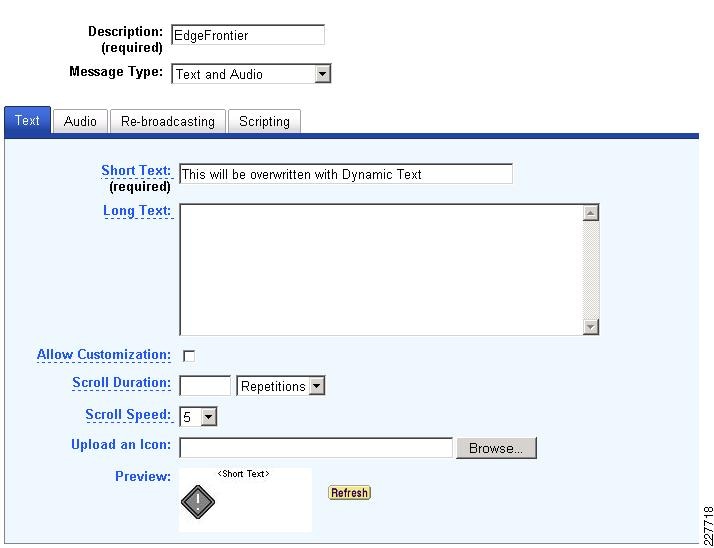Open the Message Type dropdown
Image resolution: width=714 pixels, height=548 pixels.
click(x=251, y=74)
